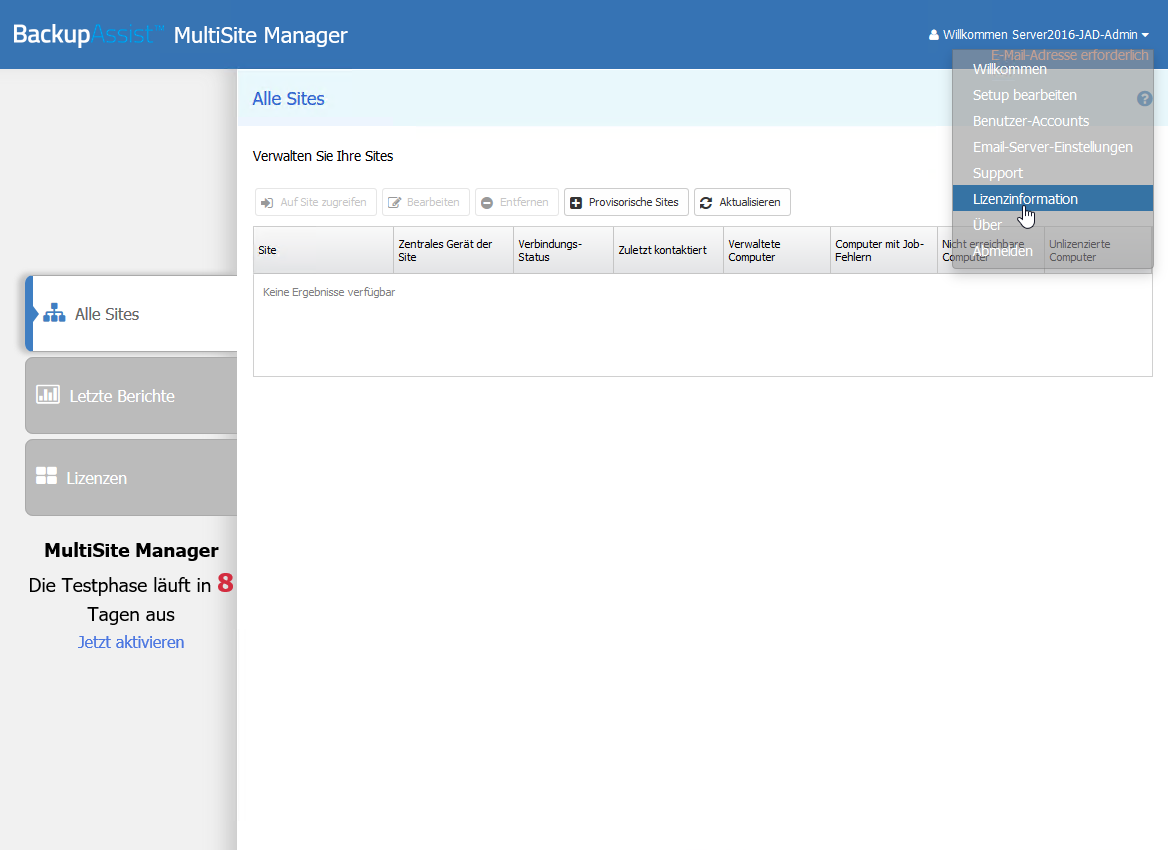The height and width of the screenshot is (850, 1168).
Task: Open Provisorische Sites
Action: coord(626,202)
